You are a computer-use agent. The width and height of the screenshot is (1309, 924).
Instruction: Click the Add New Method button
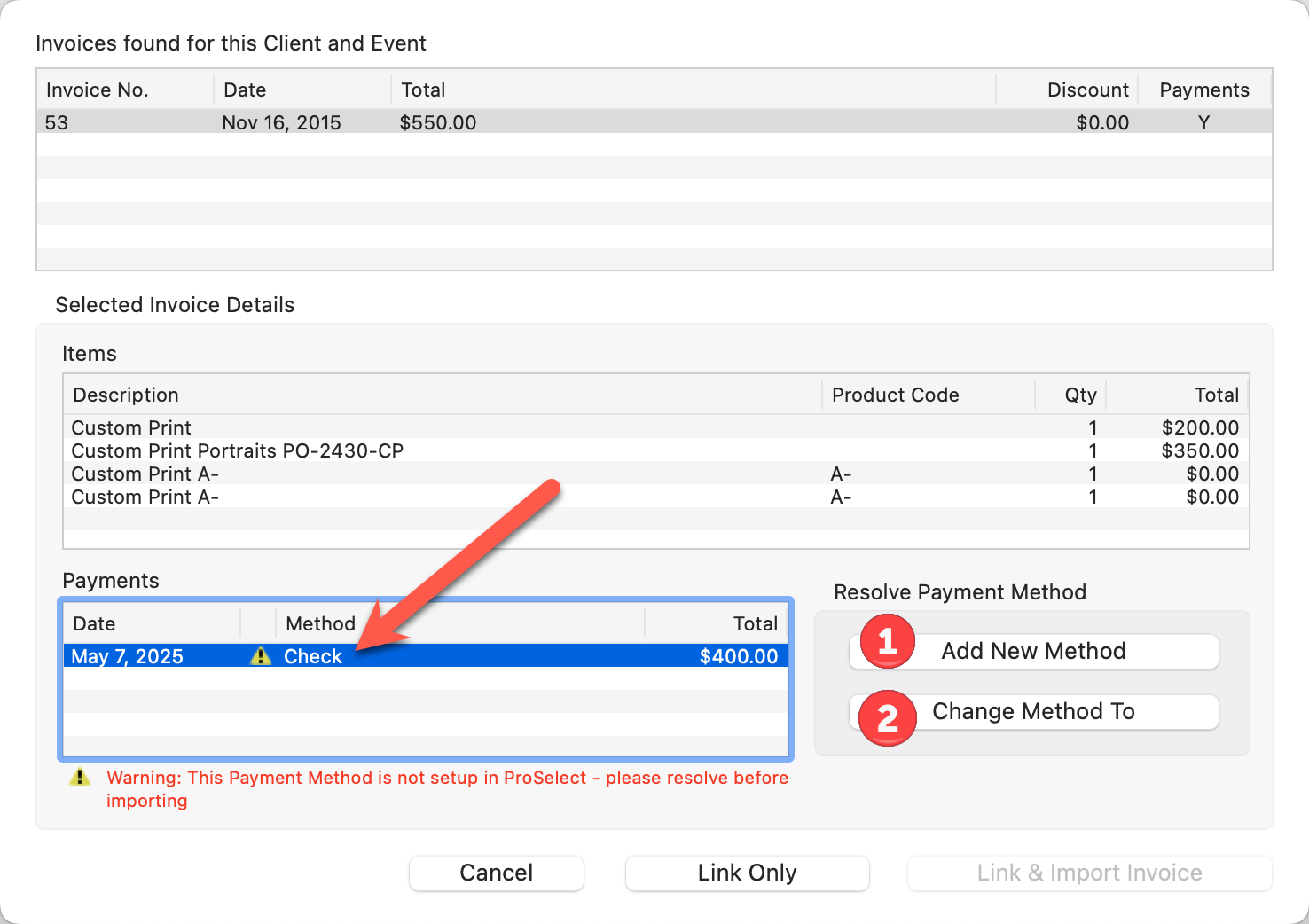(x=1033, y=652)
